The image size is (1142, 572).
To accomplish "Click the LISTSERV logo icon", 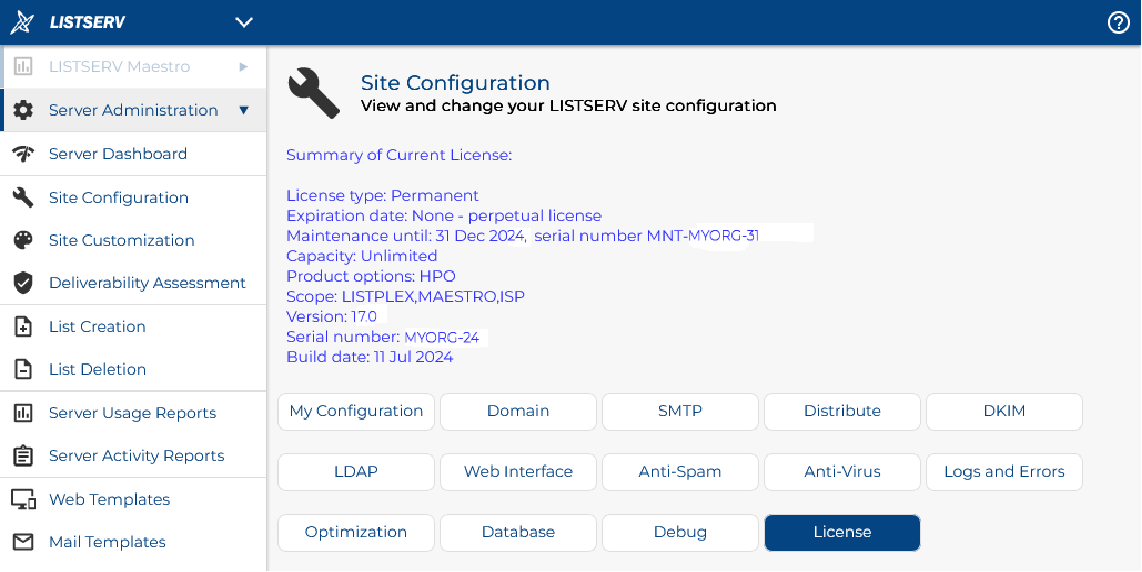I will (21, 23).
